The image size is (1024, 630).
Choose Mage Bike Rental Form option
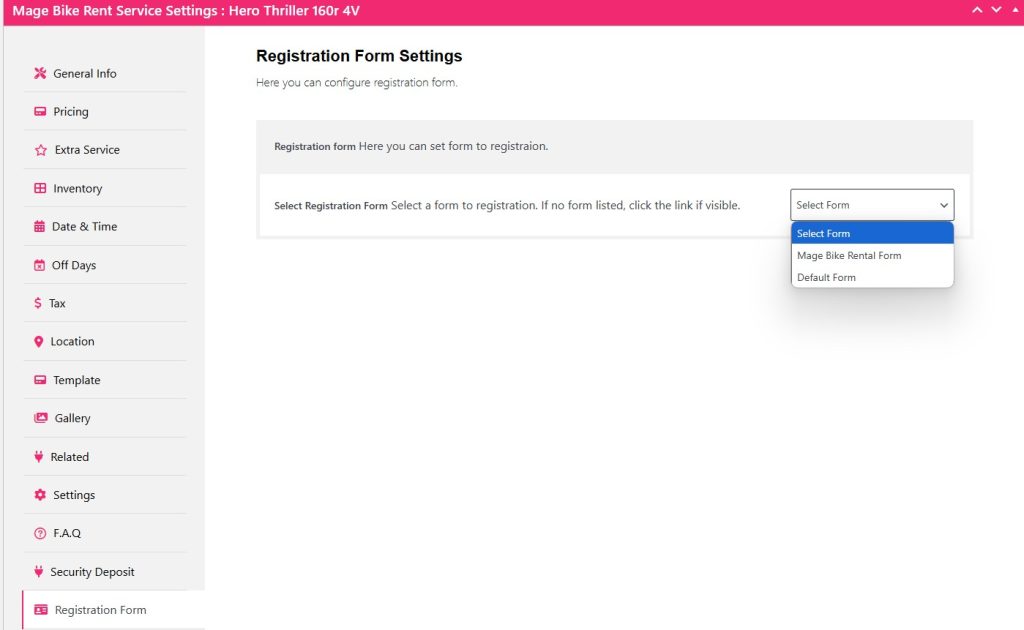(x=849, y=256)
